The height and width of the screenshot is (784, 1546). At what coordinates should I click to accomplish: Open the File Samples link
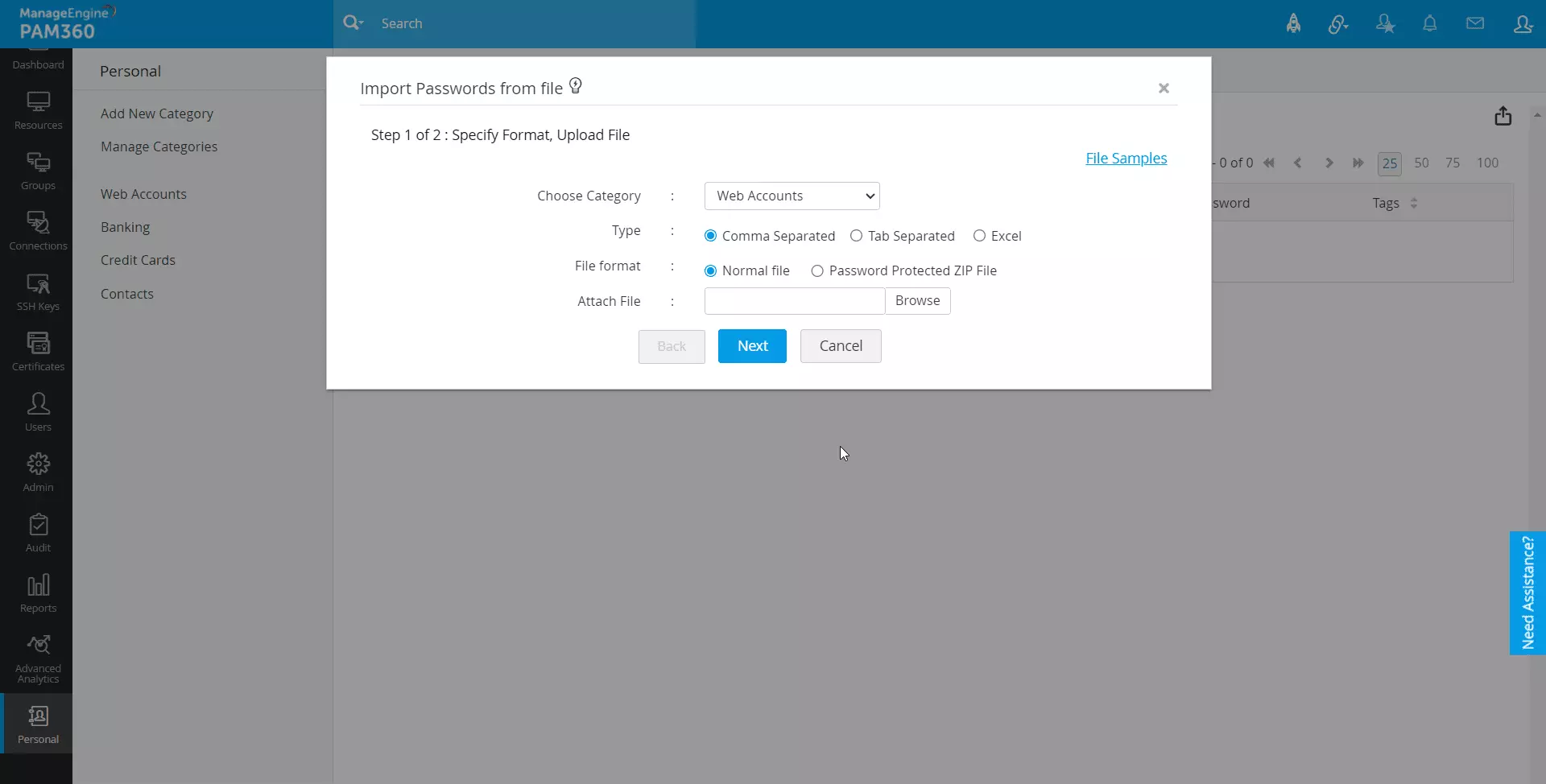point(1126,159)
